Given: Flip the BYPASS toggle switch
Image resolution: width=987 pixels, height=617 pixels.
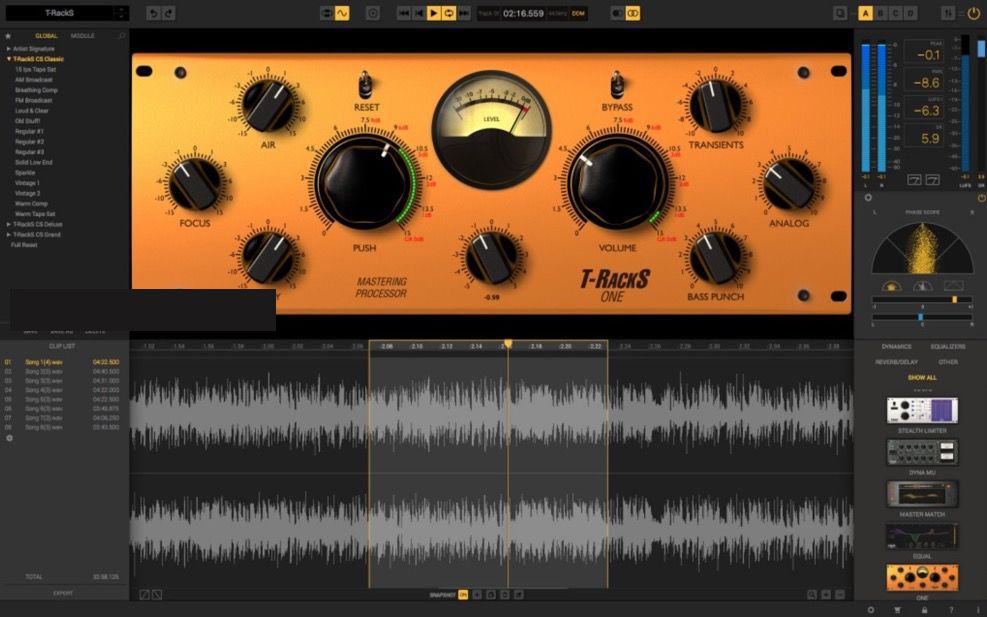Looking at the screenshot, I should [x=617, y=85].
